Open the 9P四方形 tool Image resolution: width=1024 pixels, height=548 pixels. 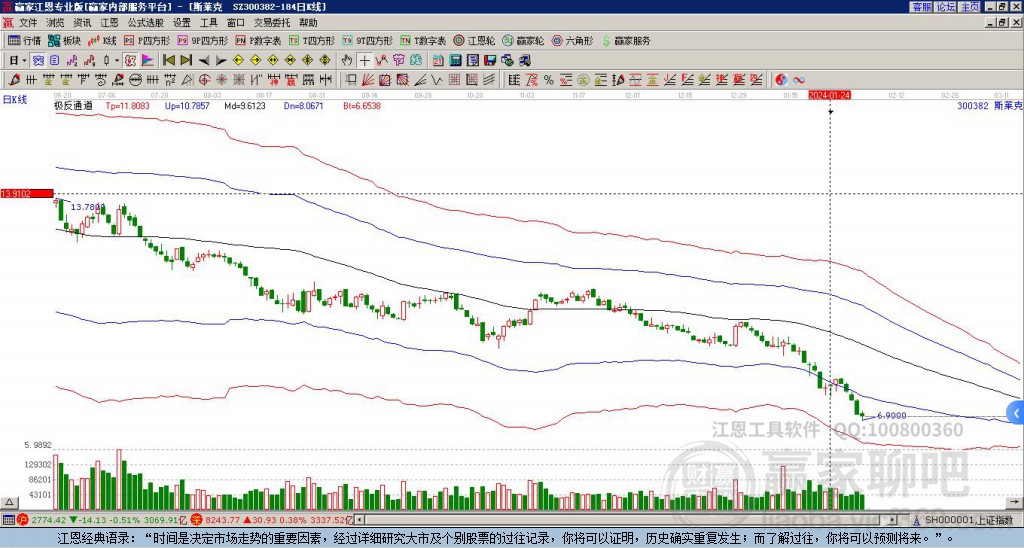[x=202, y=40]
